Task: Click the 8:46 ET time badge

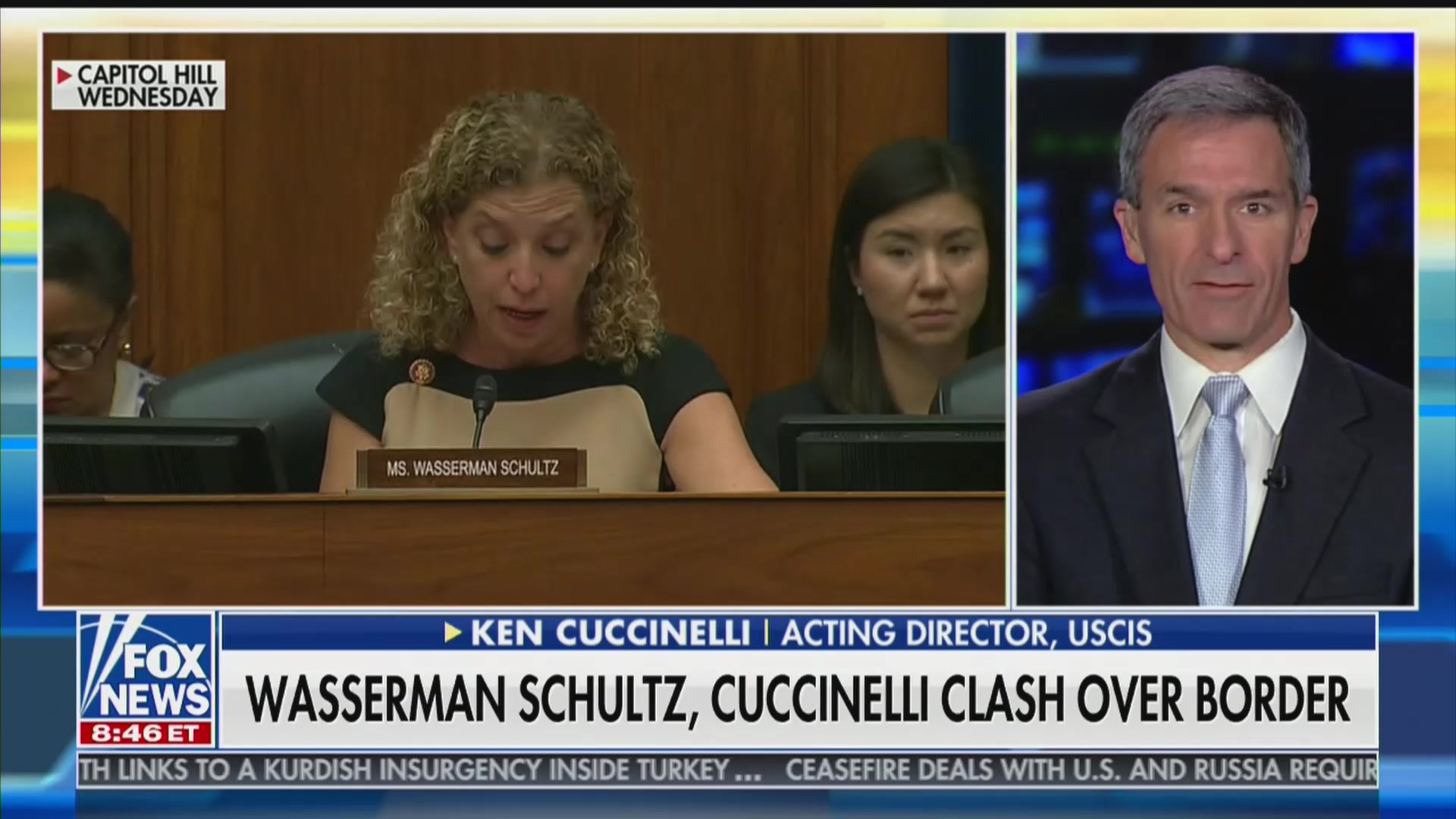Action: click(146, 733)
